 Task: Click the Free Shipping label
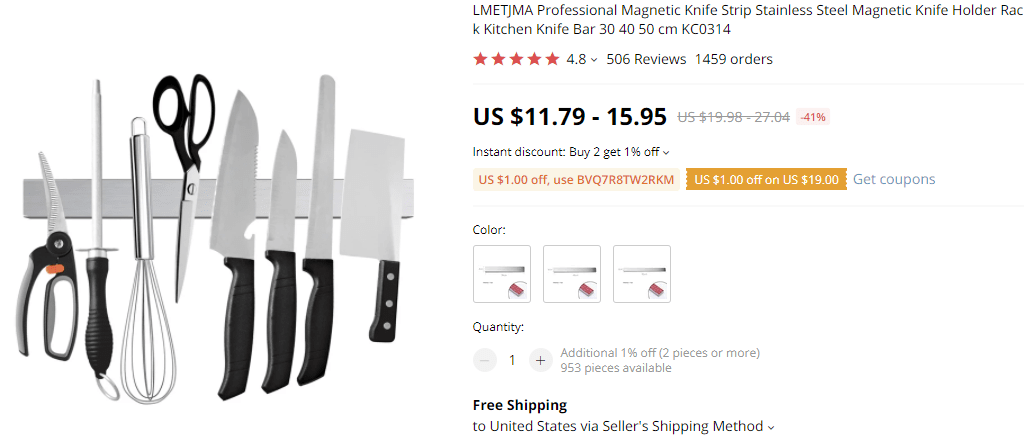[x=520, y=405]
